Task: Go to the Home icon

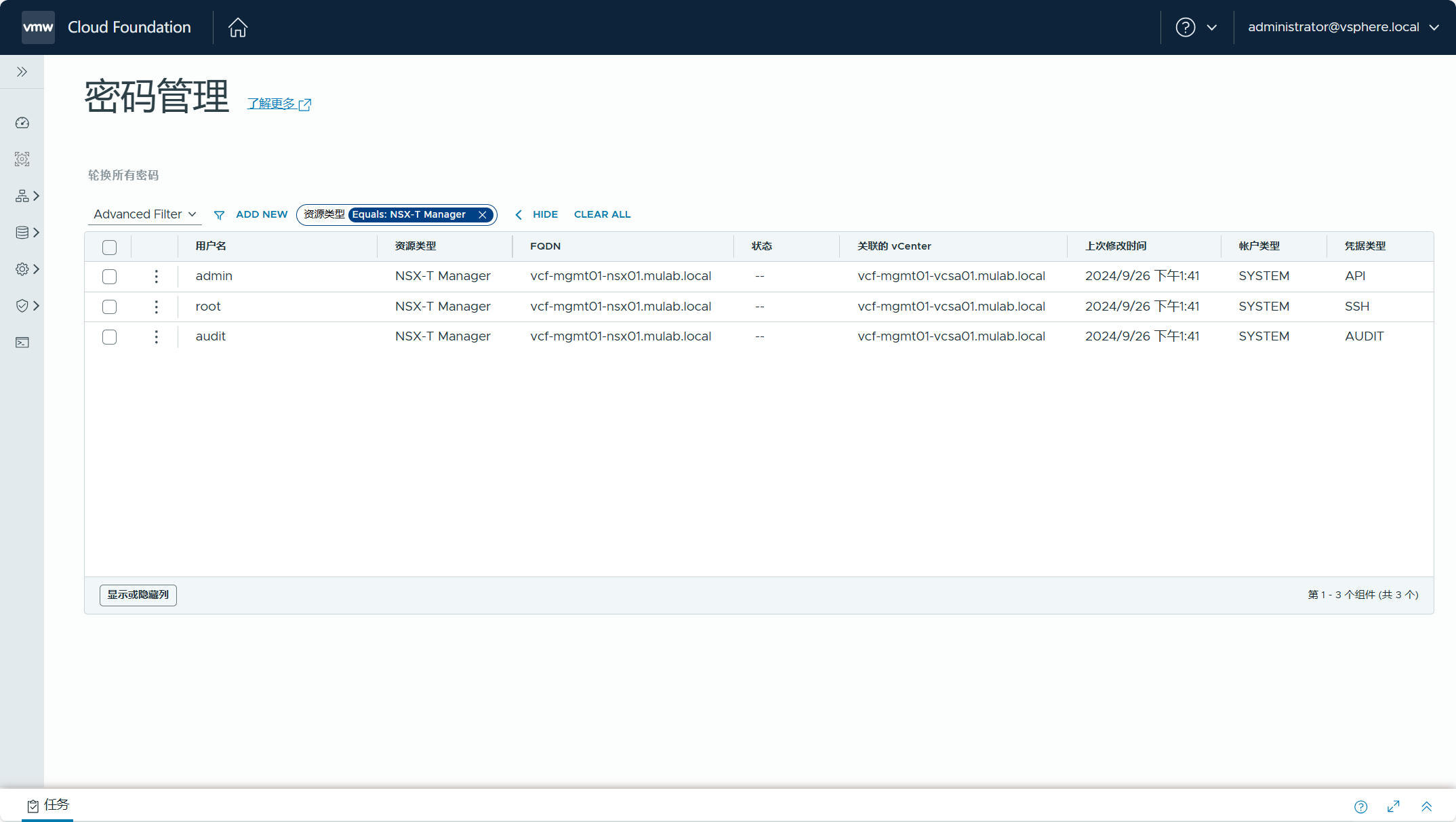Action: (238, 27)
